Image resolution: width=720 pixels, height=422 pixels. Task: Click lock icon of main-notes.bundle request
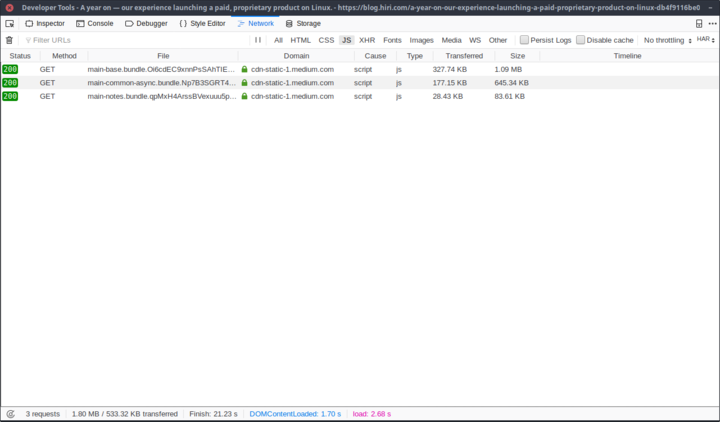244,96
